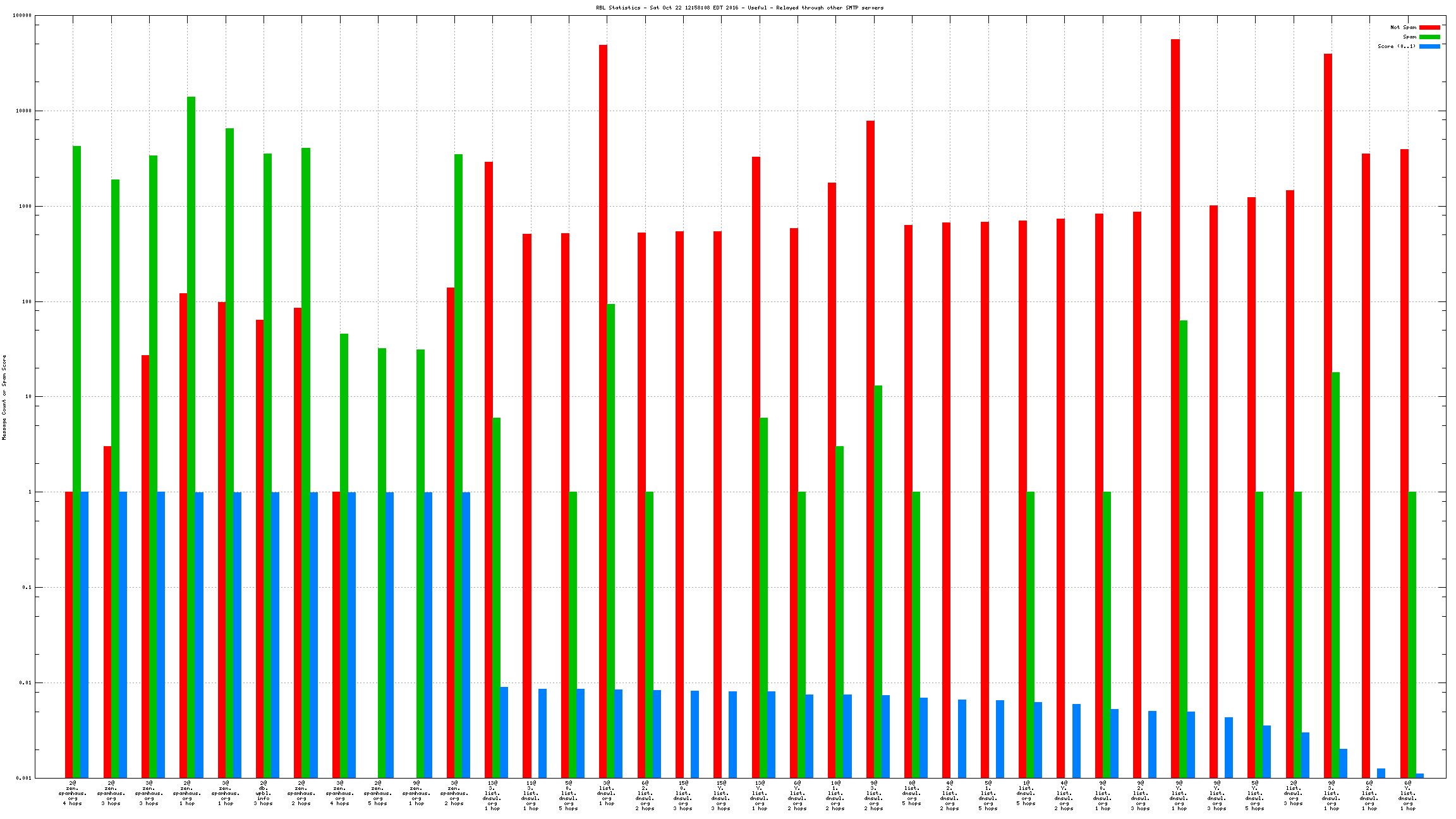Select the 0@ list.dnswl.org 5 hops label
Screen dimensions: 1456x819
click(x=911, y=793)
